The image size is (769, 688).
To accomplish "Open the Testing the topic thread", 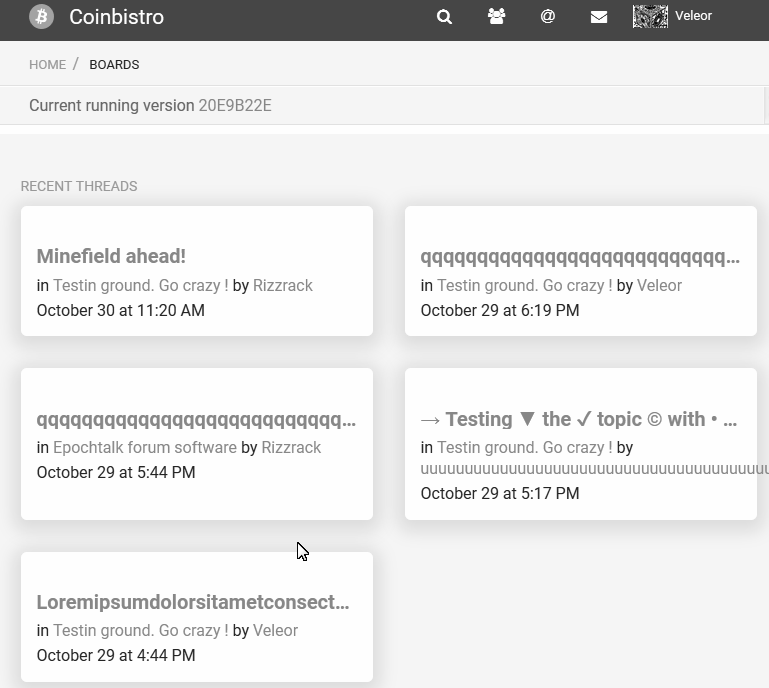I will coord(579,419).
